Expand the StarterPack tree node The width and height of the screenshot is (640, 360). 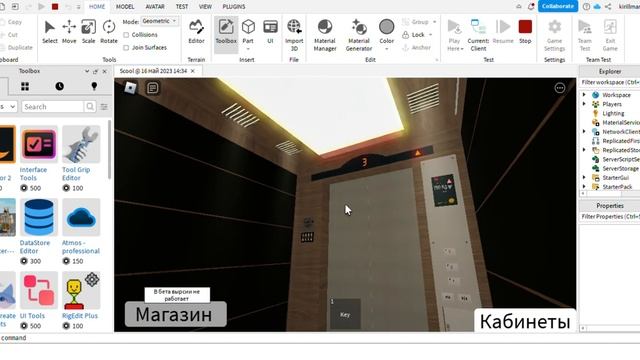(x=584, y=187)
